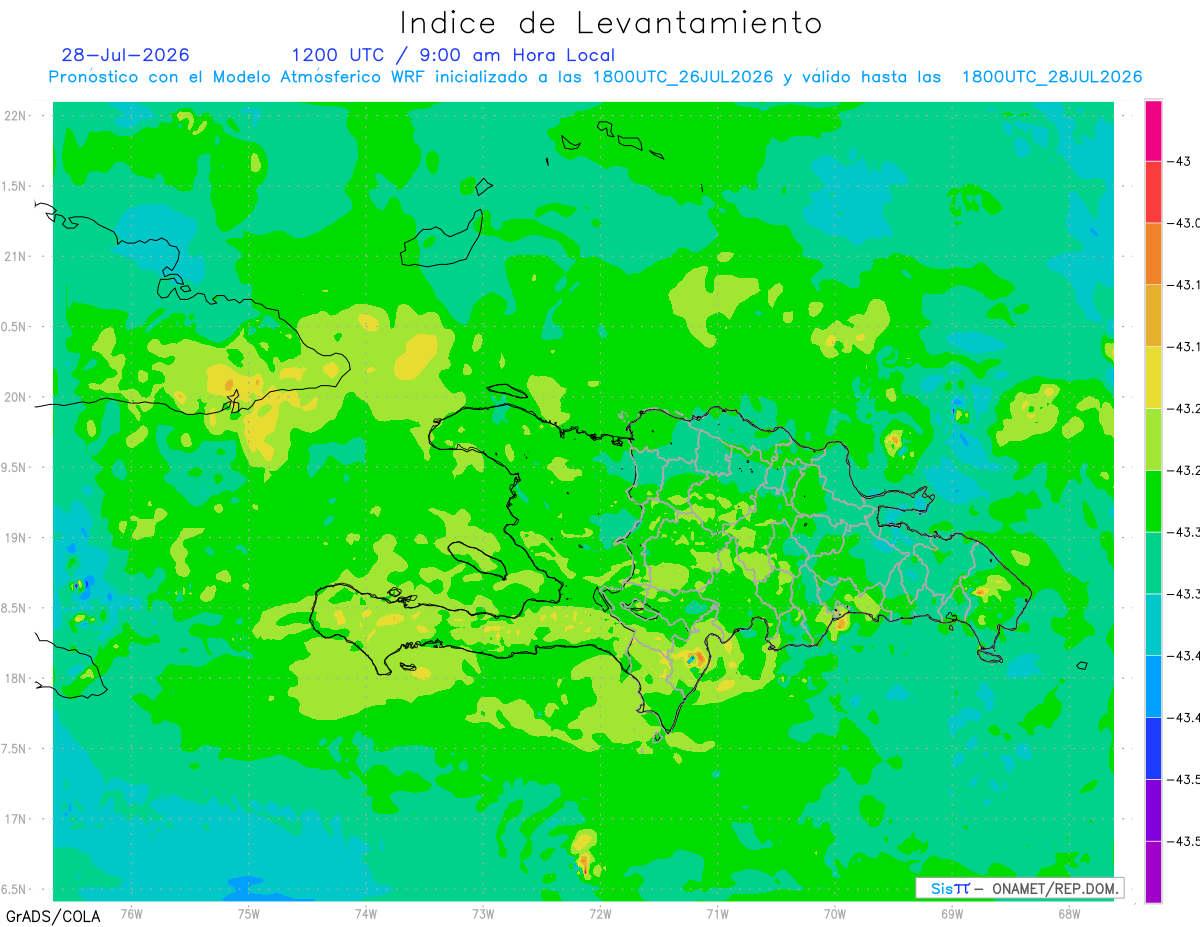Click '1200 UTC / 9:00 am Hora Local'
The height and width of the screenshot is (927, 1200).
pyautogui.click(x=453, y=55)
